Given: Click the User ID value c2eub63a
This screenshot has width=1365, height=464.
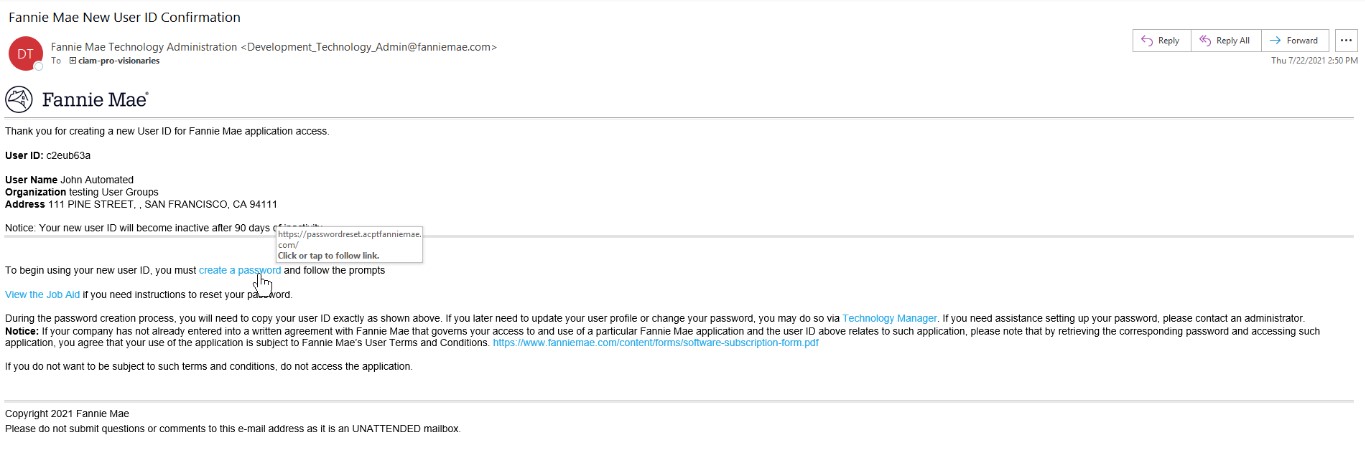Looking at the screenshot, I should 68,156.
